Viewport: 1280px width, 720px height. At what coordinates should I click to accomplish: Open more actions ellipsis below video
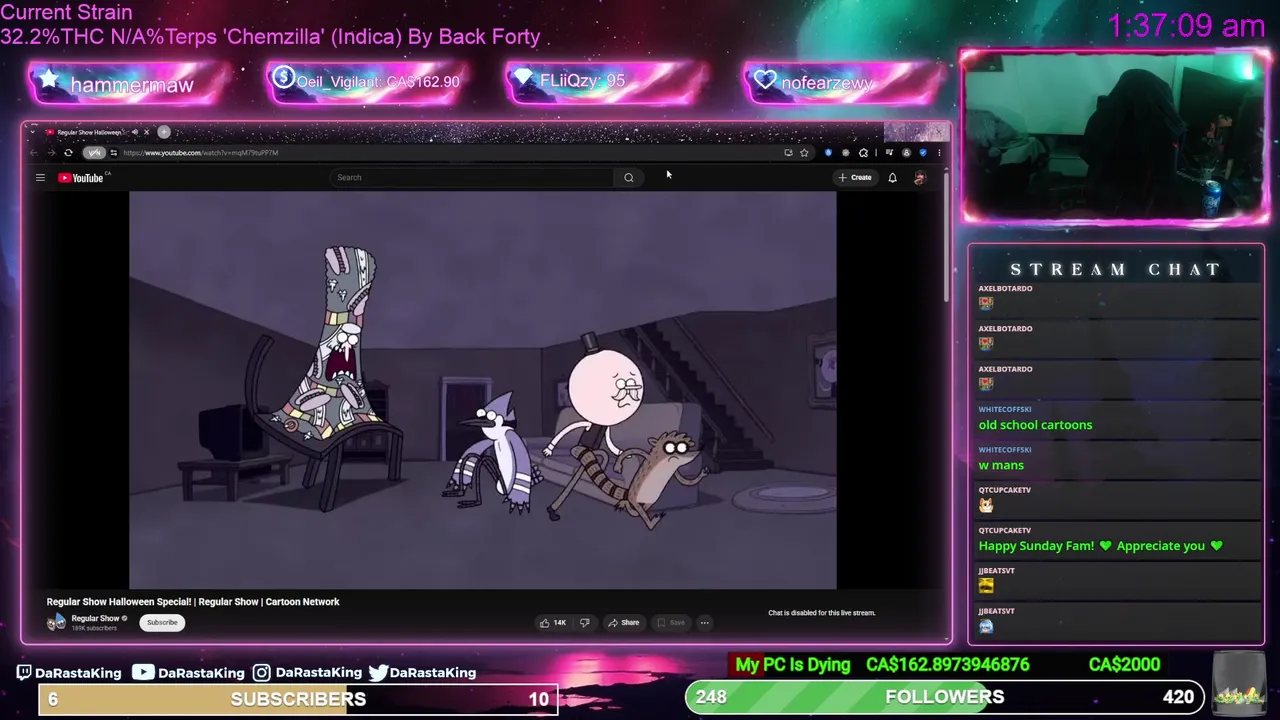tap(704, 623)
